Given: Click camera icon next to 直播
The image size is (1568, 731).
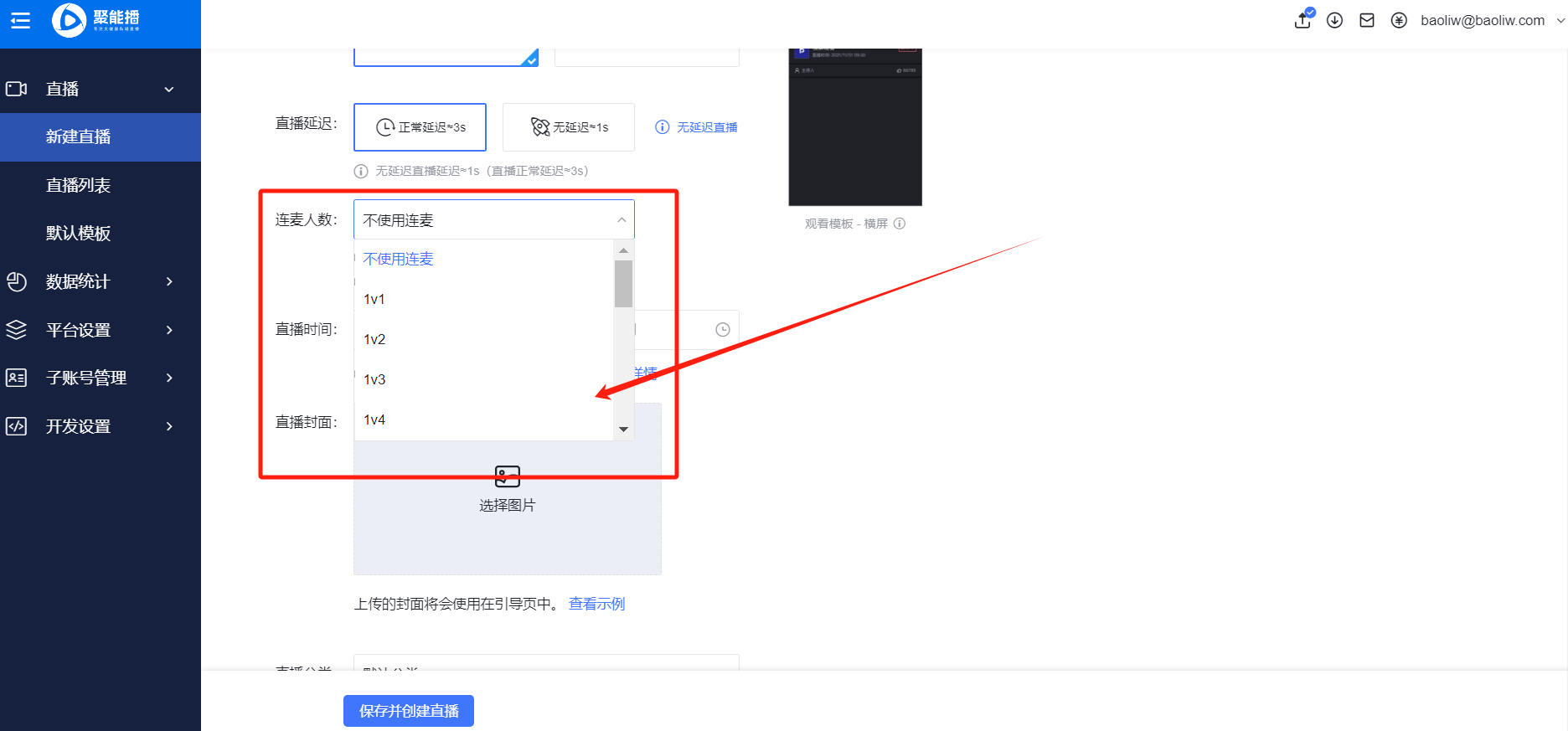Looking at the screenshot, I should [17, 89].
